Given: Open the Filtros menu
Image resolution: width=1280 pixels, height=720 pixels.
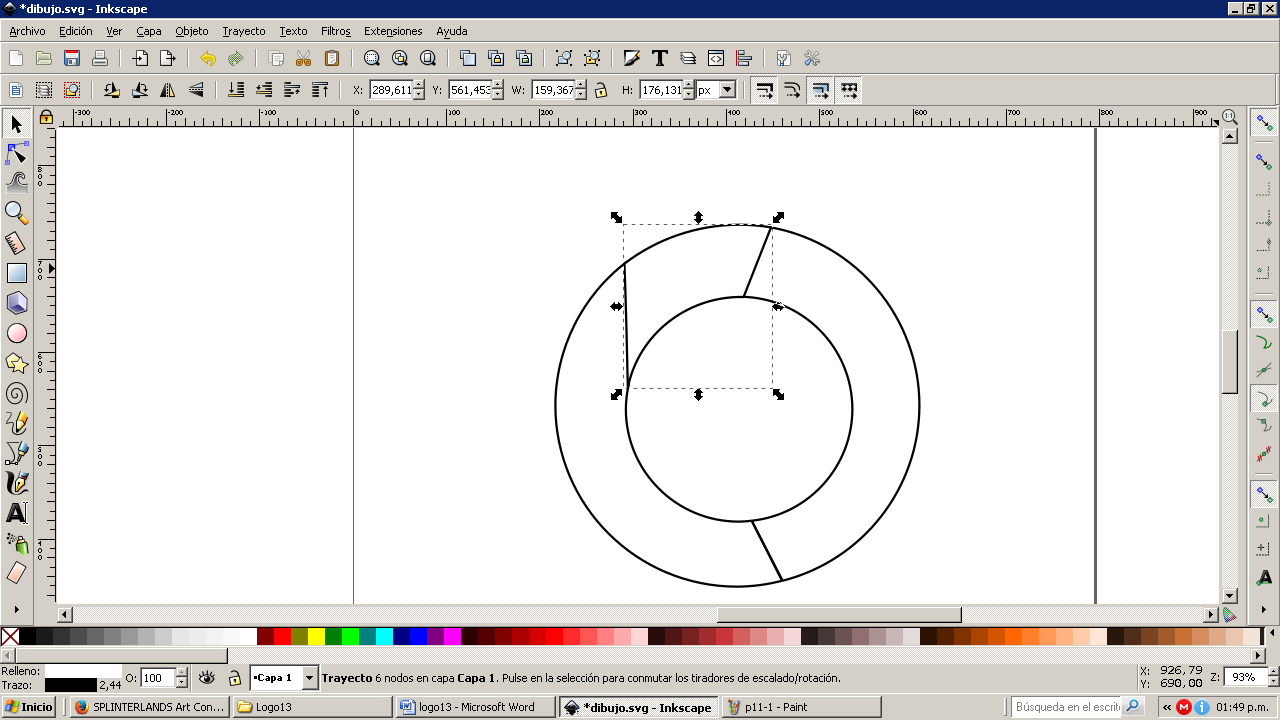Looking at the screenshot, I should [336, 31].
